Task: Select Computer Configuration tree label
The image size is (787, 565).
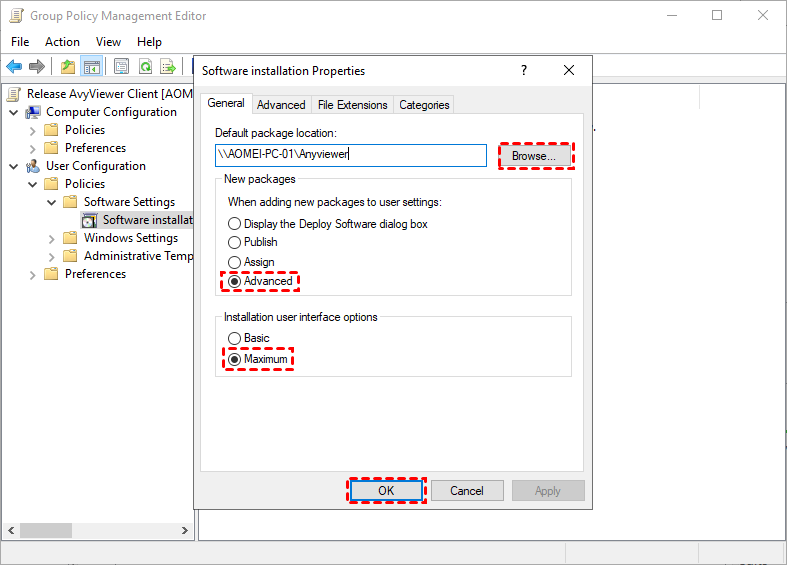Action: [x=111, y=112]
